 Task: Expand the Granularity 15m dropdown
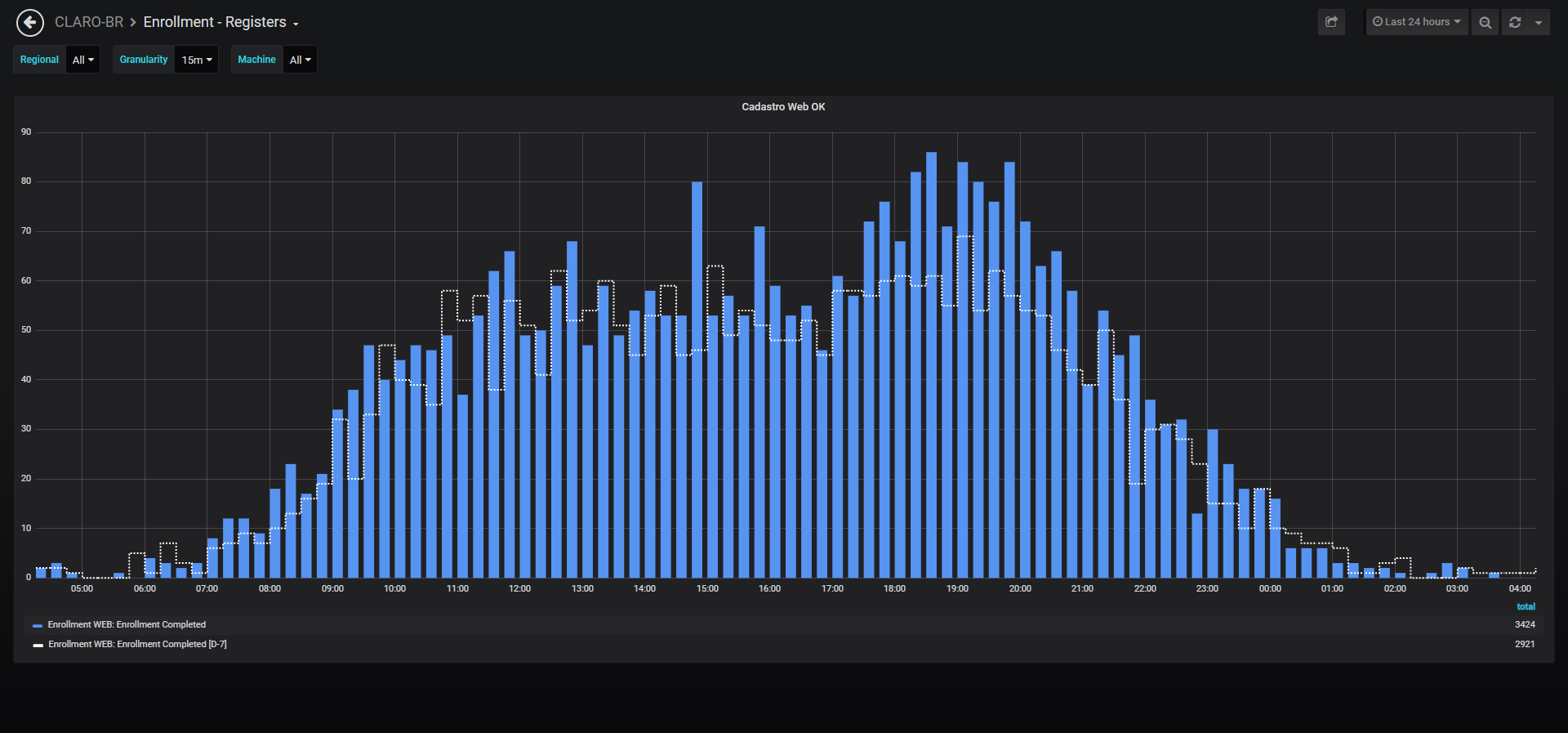tap(197, 60)
